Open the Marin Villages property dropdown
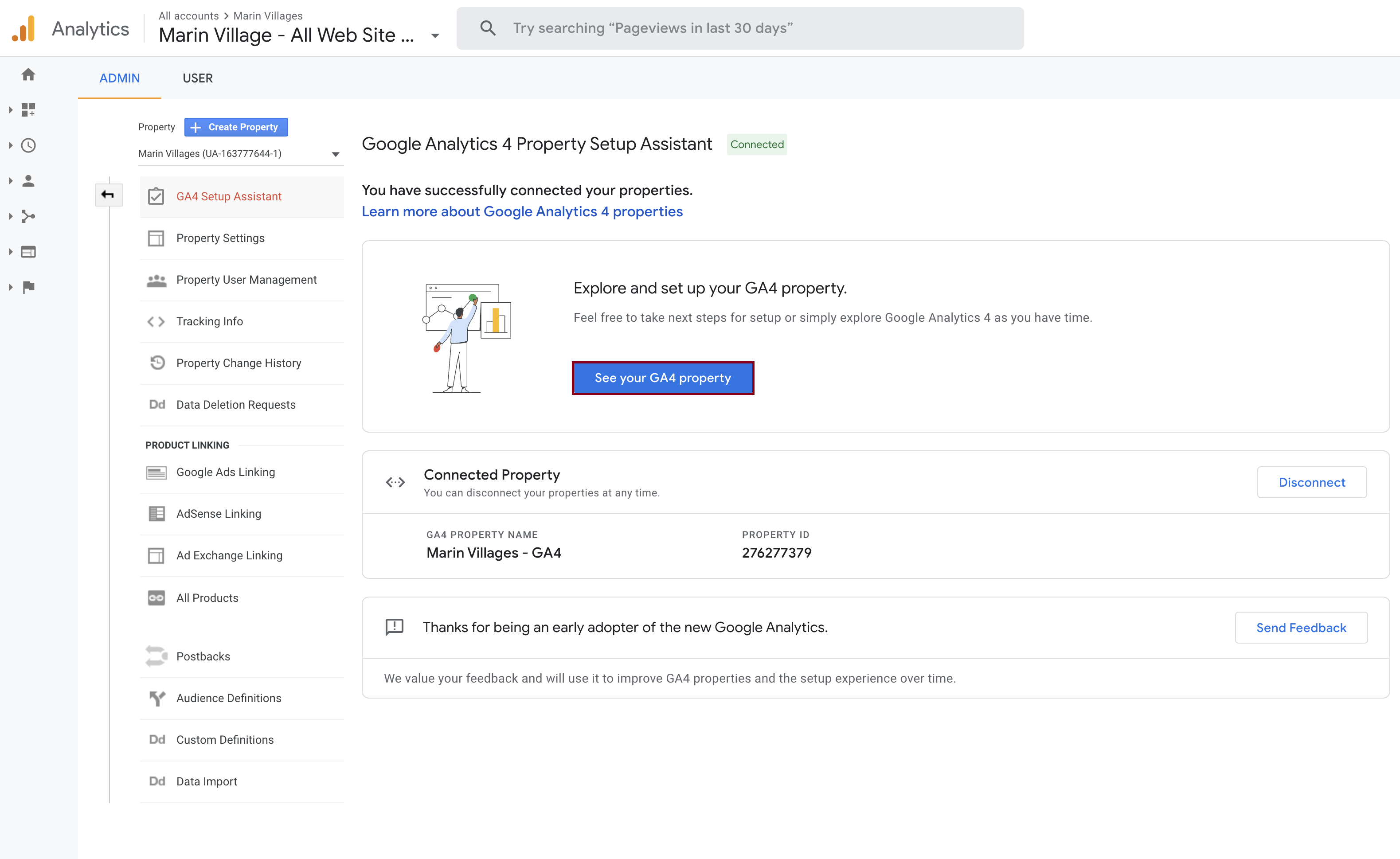1400x859 pixels. pos(241,153)
